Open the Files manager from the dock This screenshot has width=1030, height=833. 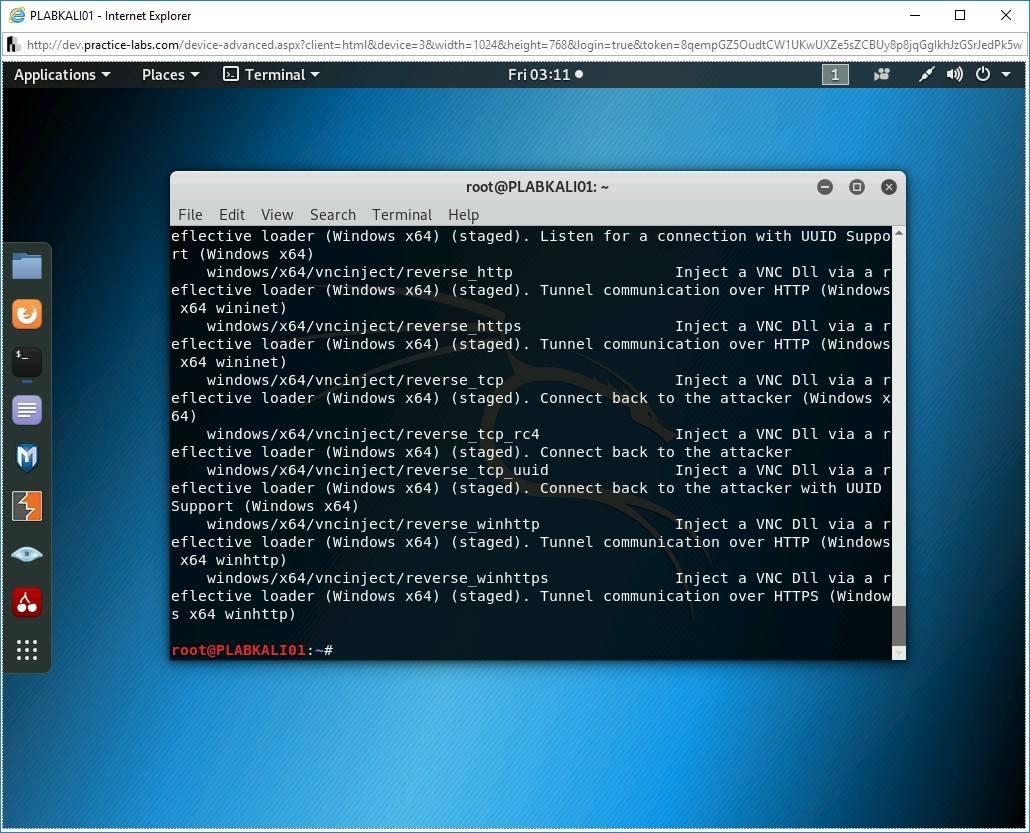27,266
